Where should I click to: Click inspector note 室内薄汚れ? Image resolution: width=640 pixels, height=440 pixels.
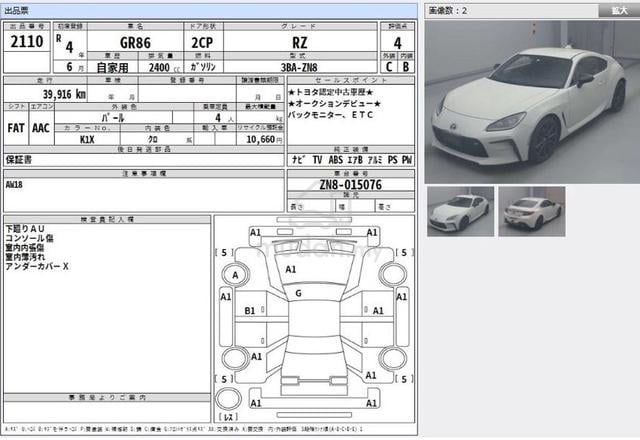pos(25,257)
